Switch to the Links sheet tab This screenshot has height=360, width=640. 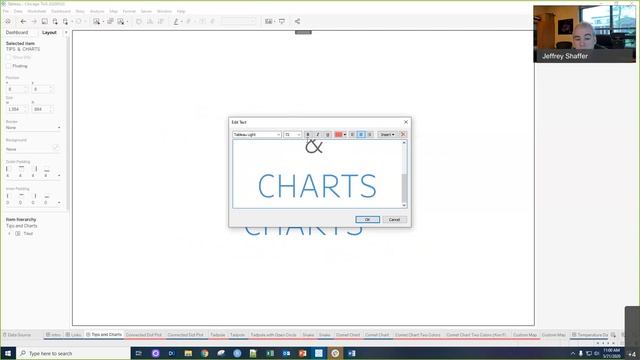point(73,335)
